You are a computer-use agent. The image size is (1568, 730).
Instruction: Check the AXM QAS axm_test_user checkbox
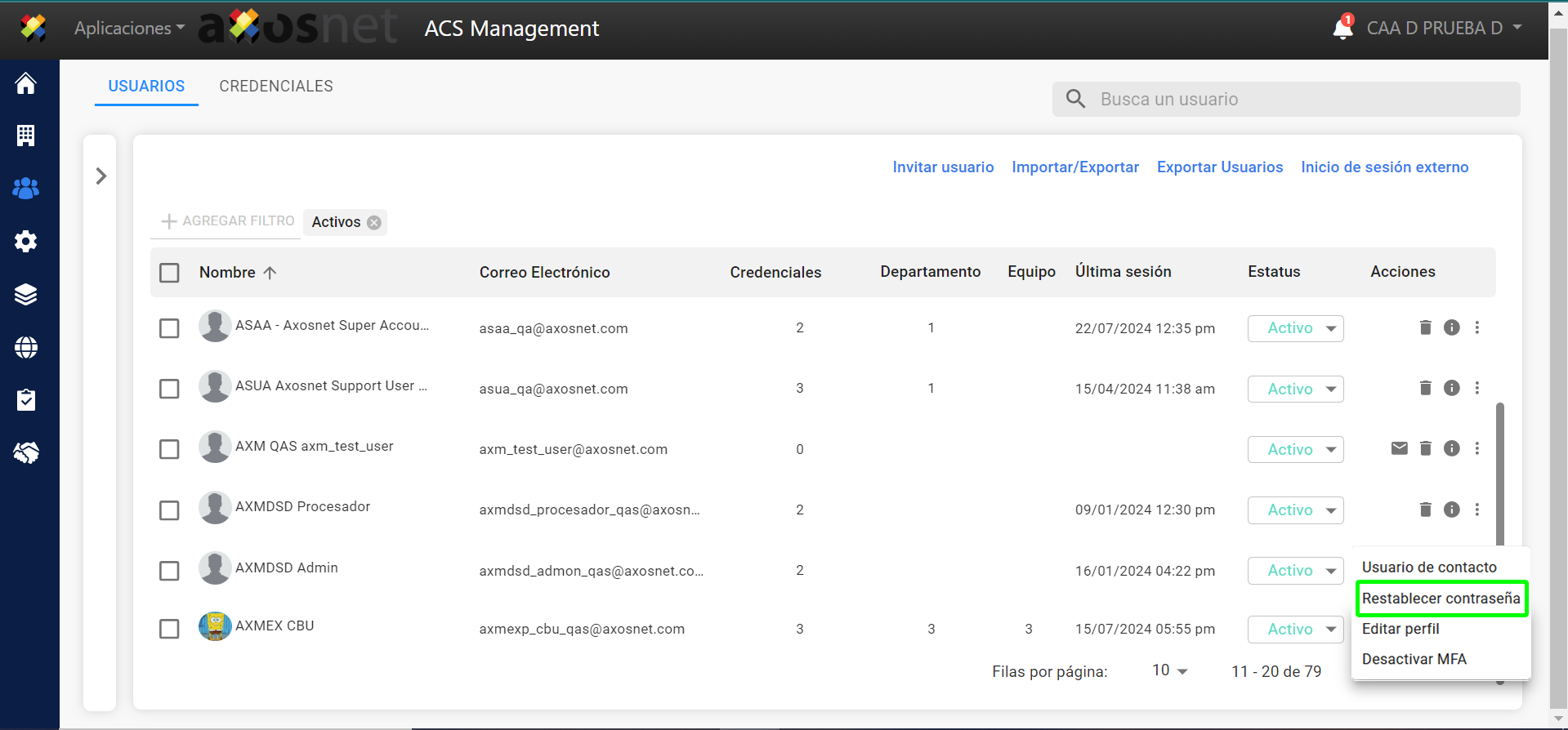(169, 449)
